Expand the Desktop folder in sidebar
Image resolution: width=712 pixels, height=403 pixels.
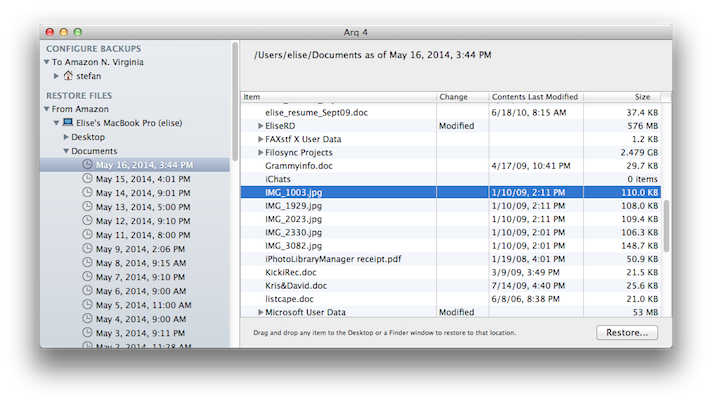66,137
